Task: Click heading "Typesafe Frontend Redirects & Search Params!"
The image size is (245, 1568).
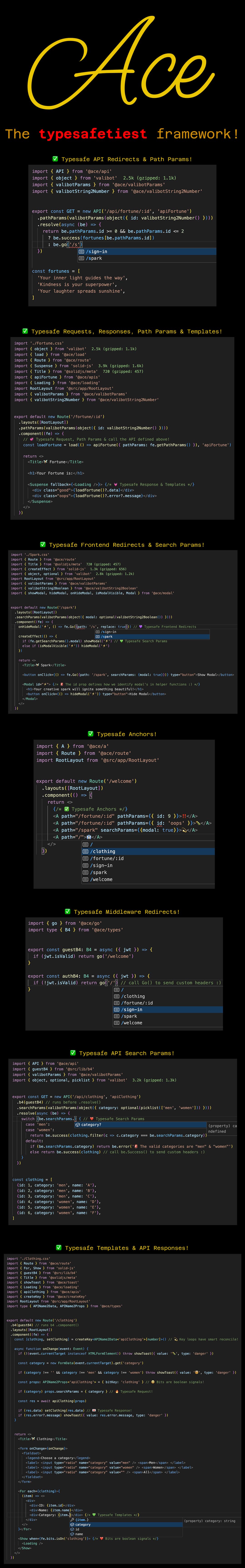Action: click(x=122, y=545)
